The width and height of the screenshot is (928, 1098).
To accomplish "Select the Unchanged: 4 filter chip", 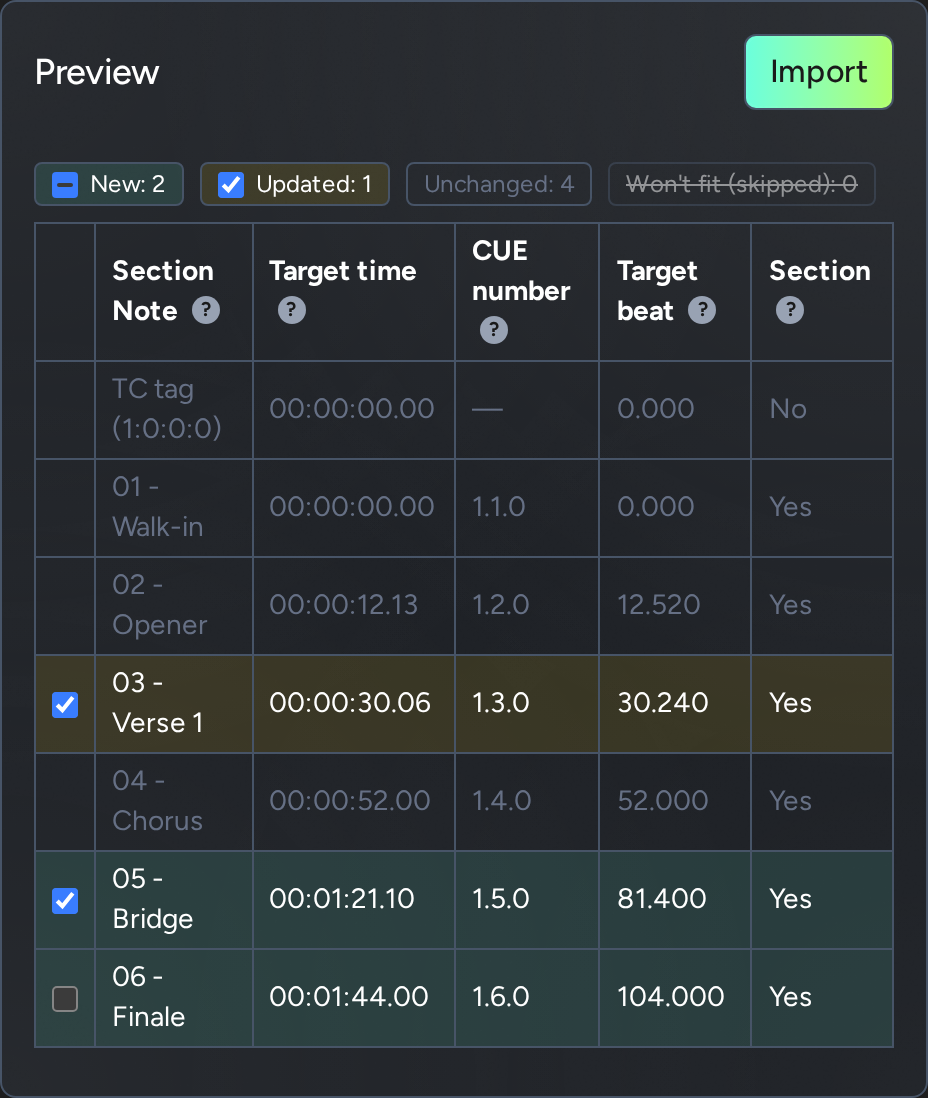I will coord(499,184).
